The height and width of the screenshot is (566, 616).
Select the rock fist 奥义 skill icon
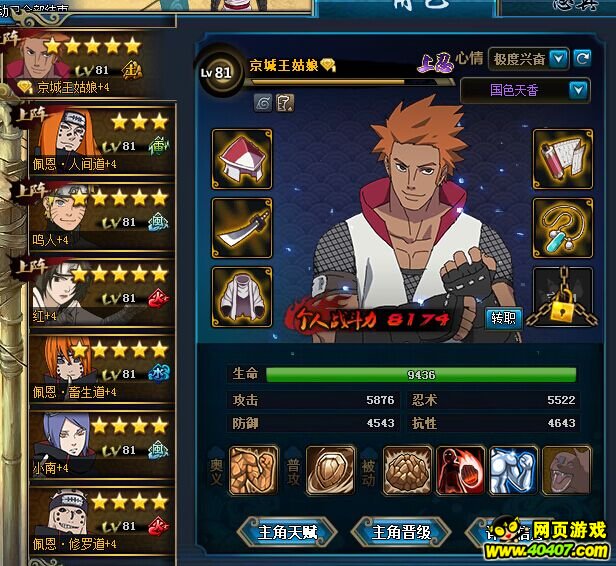tap(253, 470)
